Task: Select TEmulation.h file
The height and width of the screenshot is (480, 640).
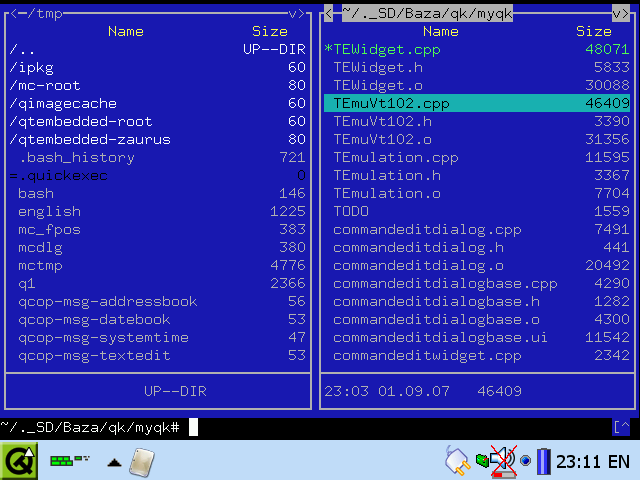Action: click(x=477, y=176)
